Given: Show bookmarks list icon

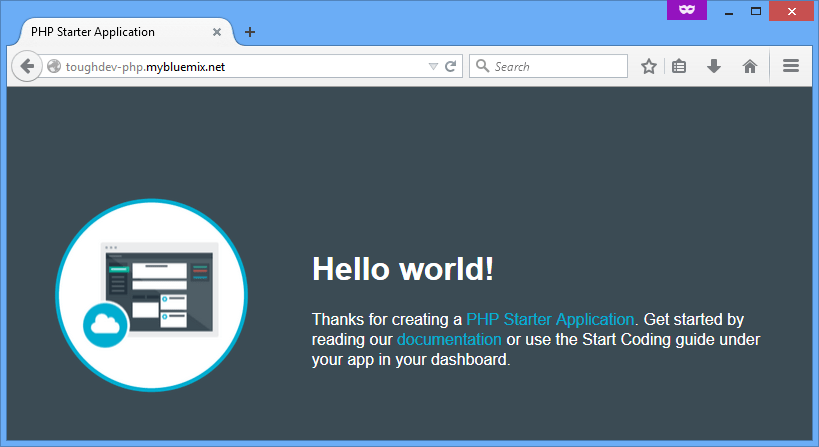Looking at the screenshot, I should coord(679,66).
